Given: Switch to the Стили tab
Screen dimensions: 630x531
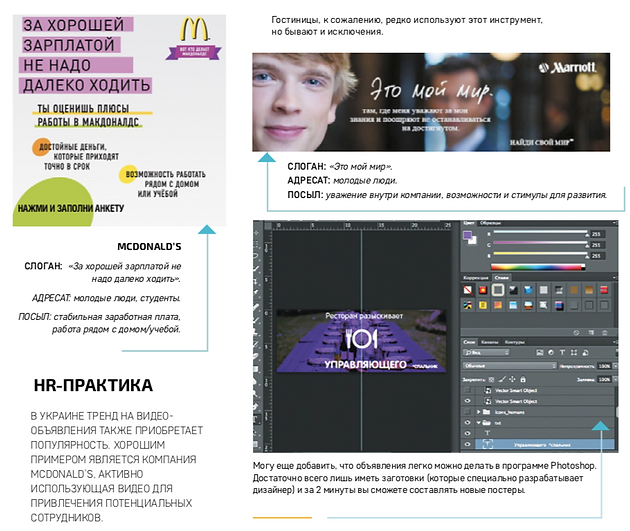Looking at the screenshot, I should click(x=502, y=278).
